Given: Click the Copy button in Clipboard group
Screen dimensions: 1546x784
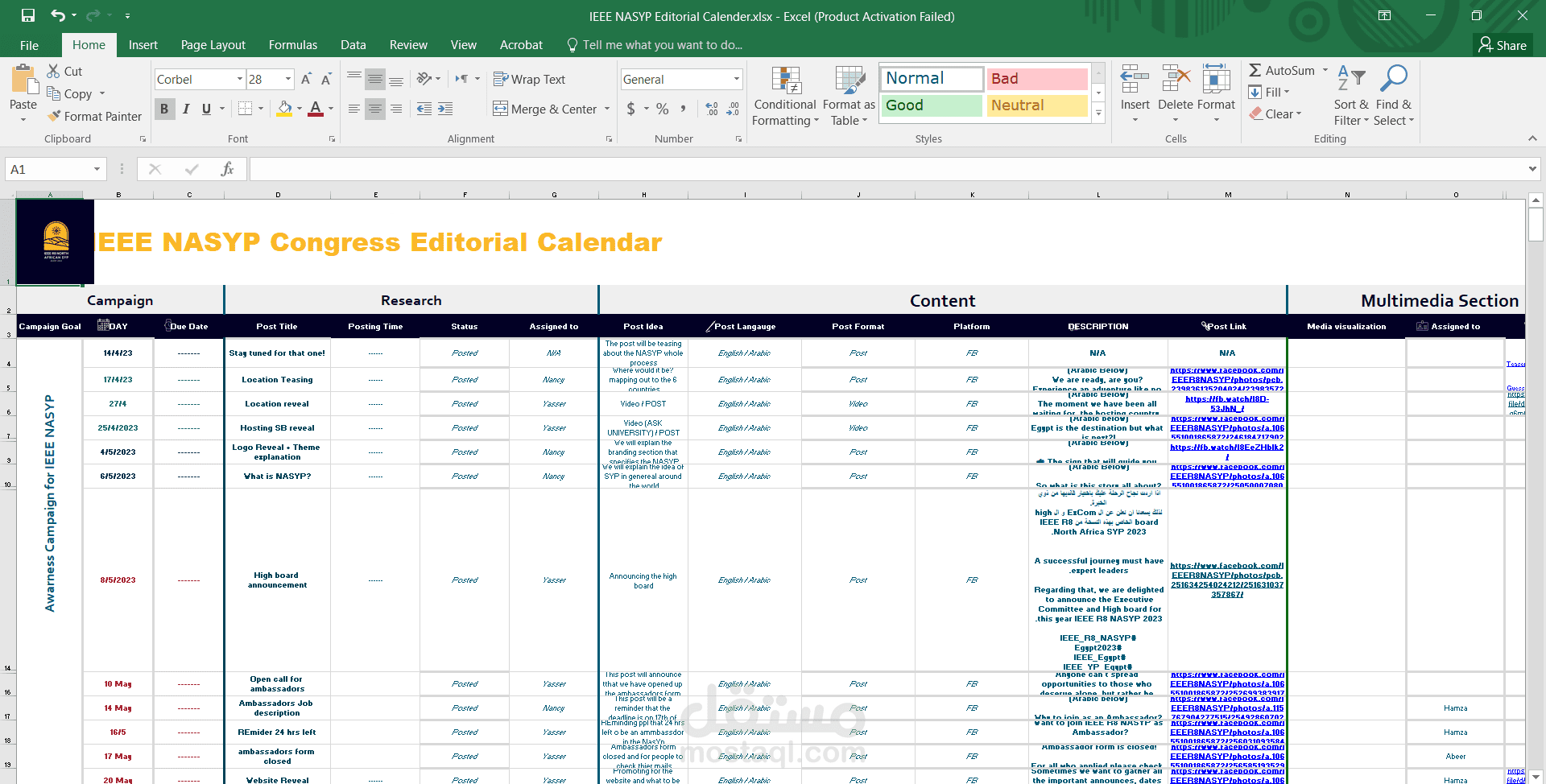Looking at the screenshot, I should pyautogui.click(x=69, y=93).
